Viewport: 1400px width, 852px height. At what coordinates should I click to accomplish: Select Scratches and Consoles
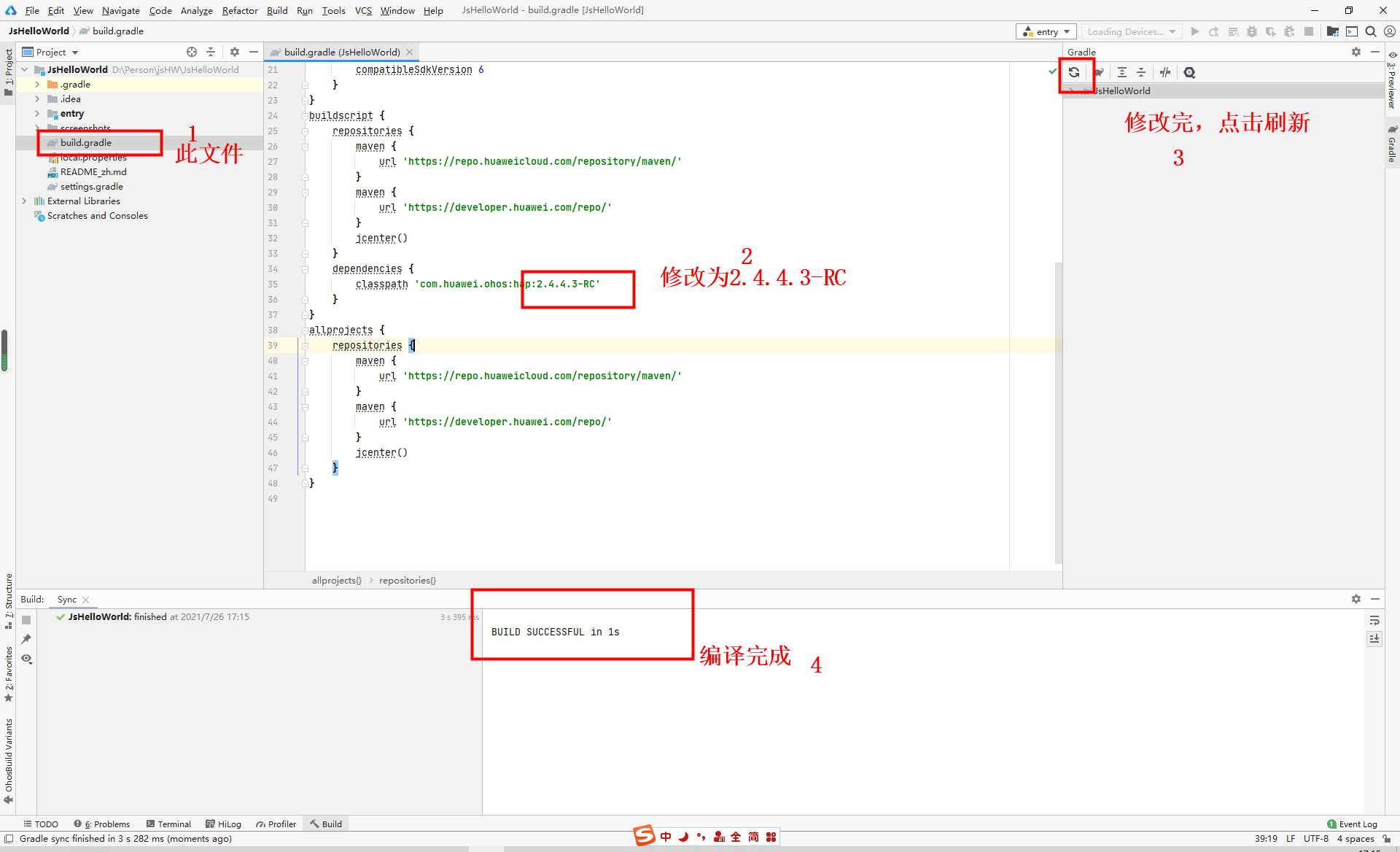click(x=97, y=215)
